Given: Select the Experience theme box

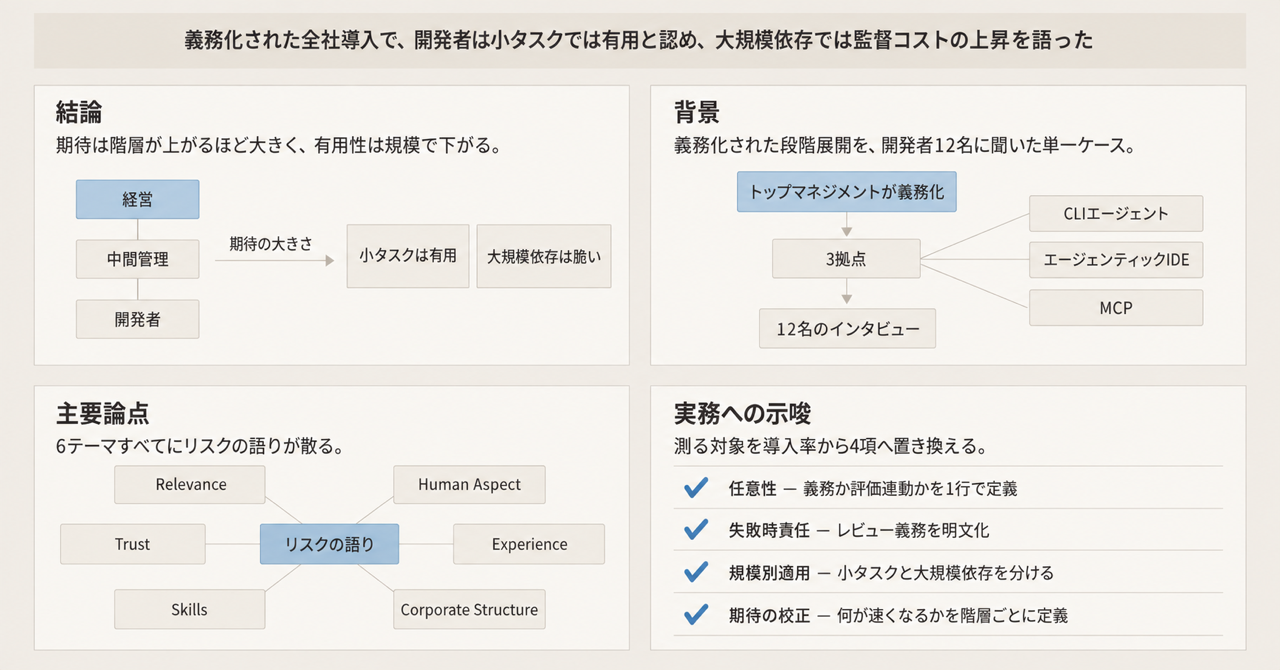Looking at the screenshot, I should tap(529, 544).
